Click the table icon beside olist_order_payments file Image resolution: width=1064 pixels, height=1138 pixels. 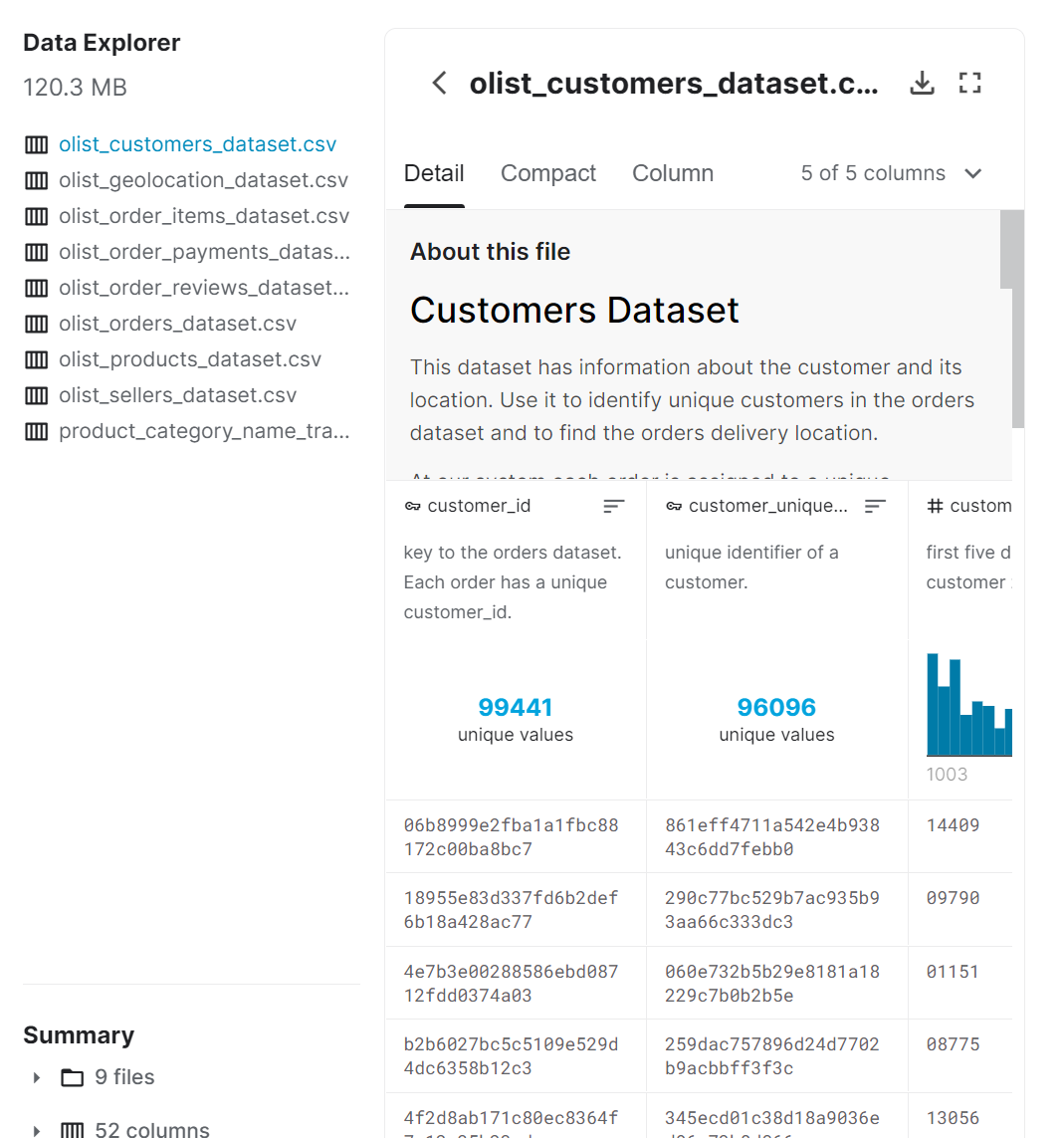click(36, 252)
